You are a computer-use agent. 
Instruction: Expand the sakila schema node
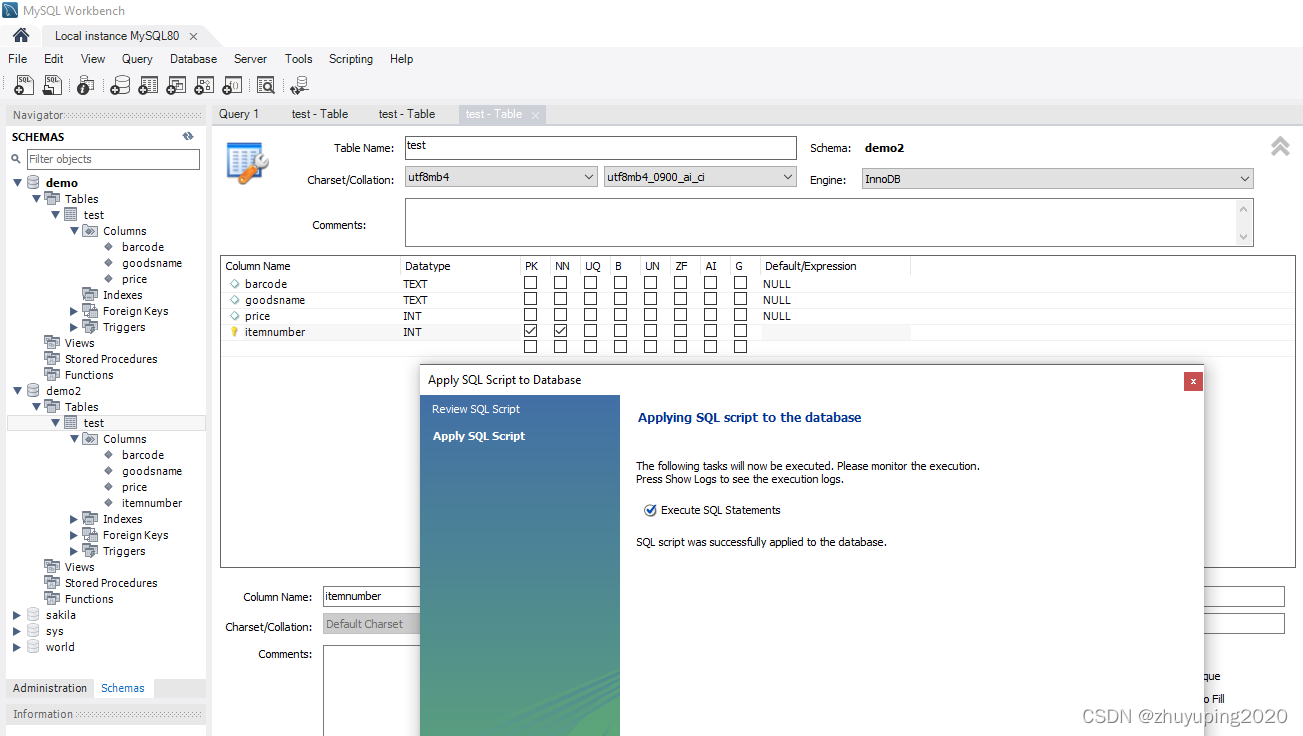[17, 615]
